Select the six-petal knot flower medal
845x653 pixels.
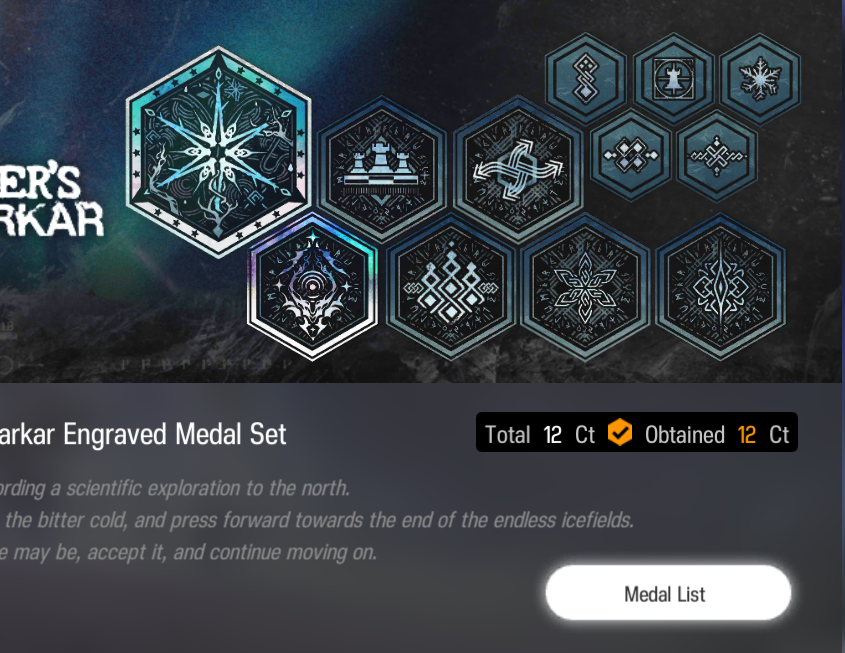585,287
